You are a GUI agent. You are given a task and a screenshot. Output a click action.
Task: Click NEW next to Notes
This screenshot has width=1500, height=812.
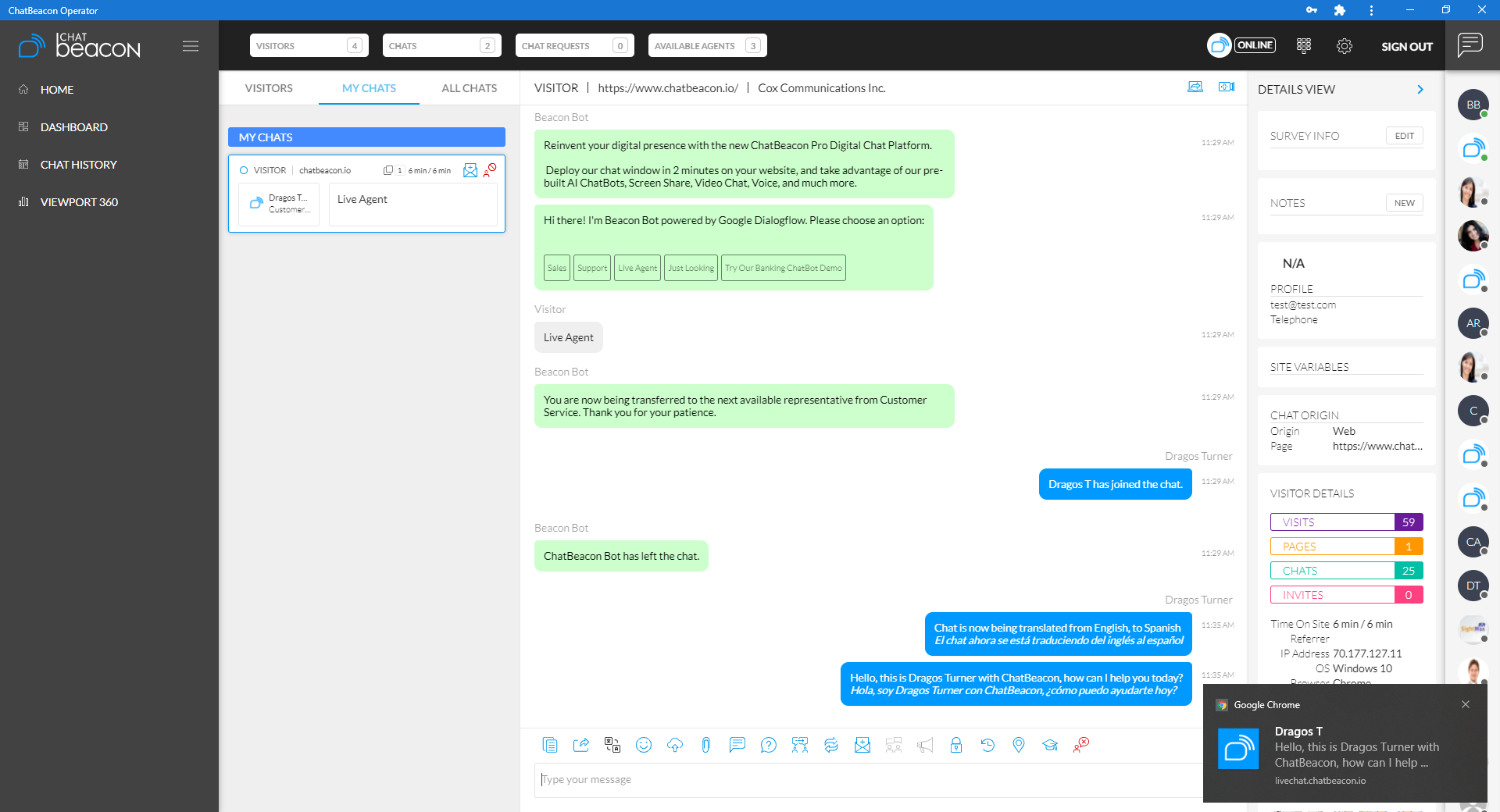coord(1404,203)
